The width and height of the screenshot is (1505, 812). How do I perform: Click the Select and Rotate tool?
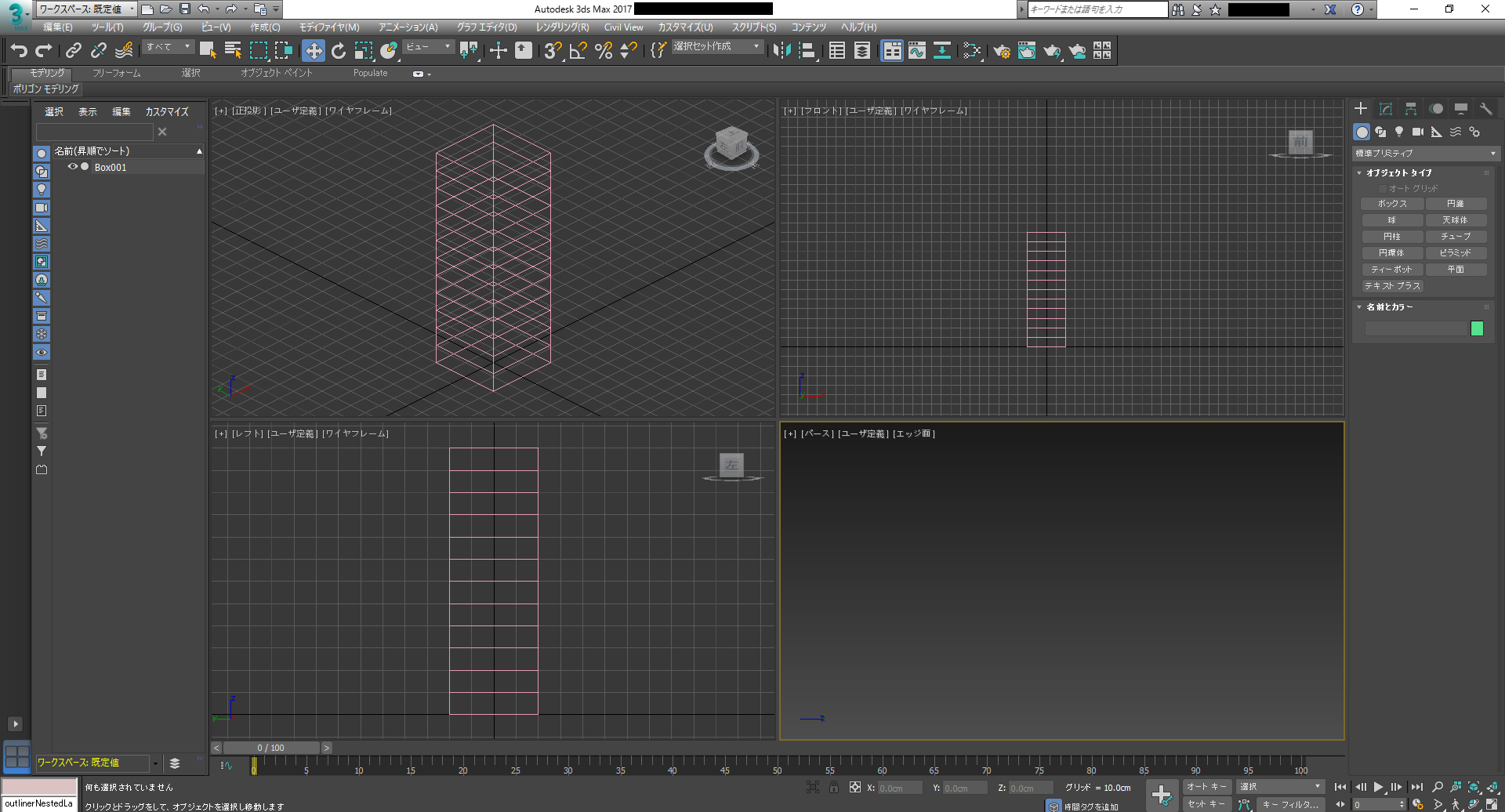pos(339,51)
